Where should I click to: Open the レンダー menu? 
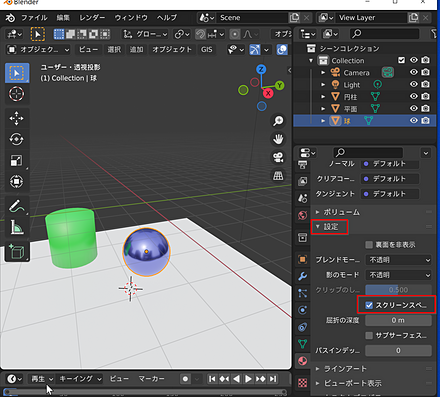click(x=92, y=18)
